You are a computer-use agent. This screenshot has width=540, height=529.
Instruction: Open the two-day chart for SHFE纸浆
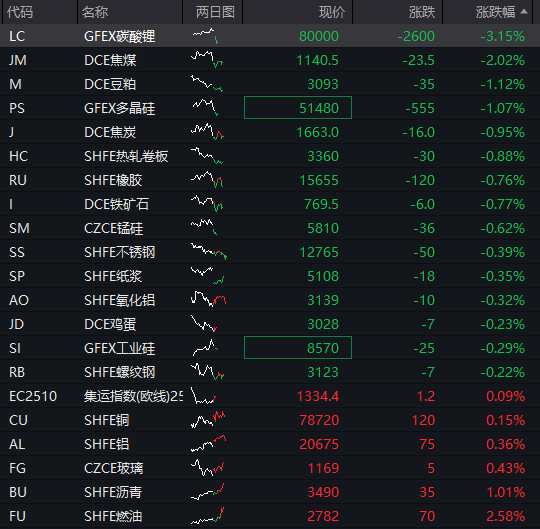pos(208,276)
